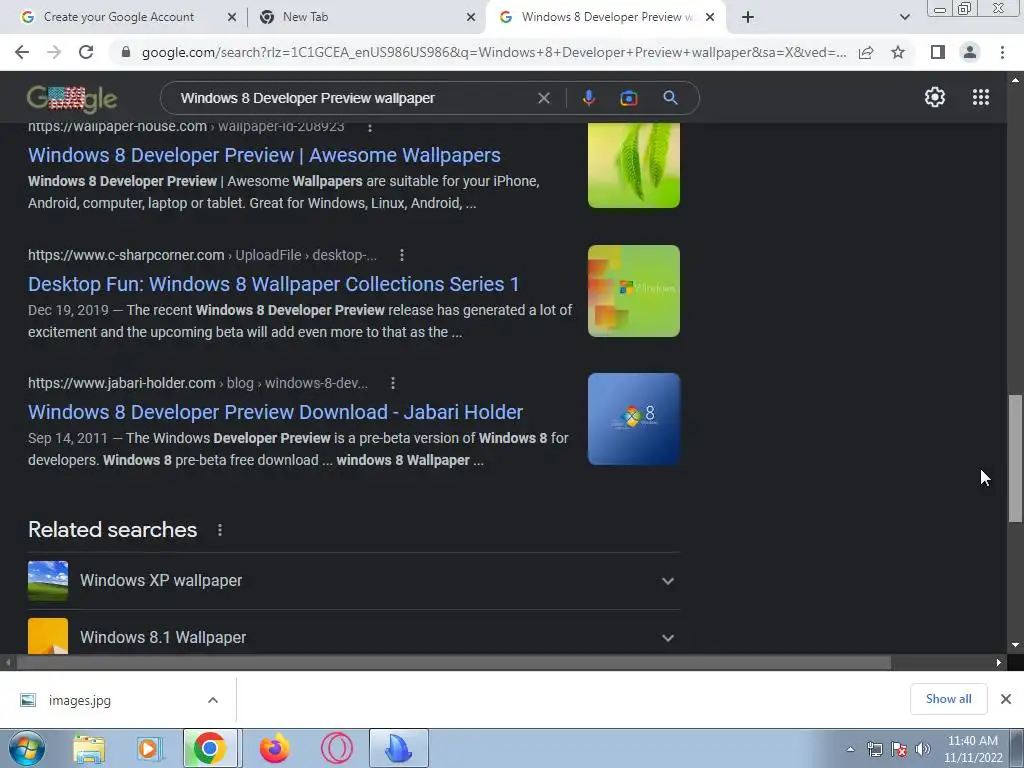
Task: Open the Chrome profile menu
Action: coord(970,52)
